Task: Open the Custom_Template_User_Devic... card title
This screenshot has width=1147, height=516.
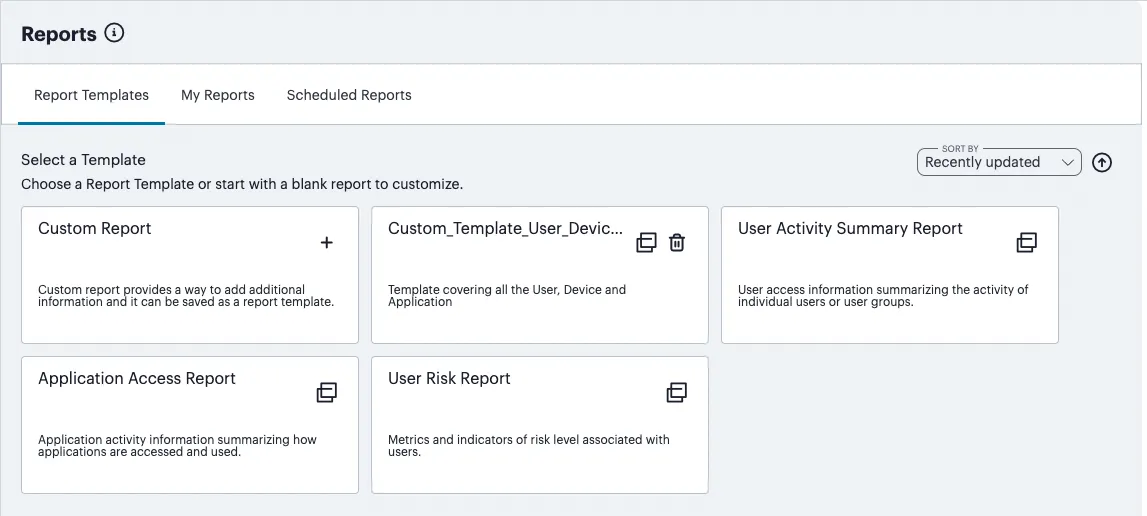Action: [505, 228]
